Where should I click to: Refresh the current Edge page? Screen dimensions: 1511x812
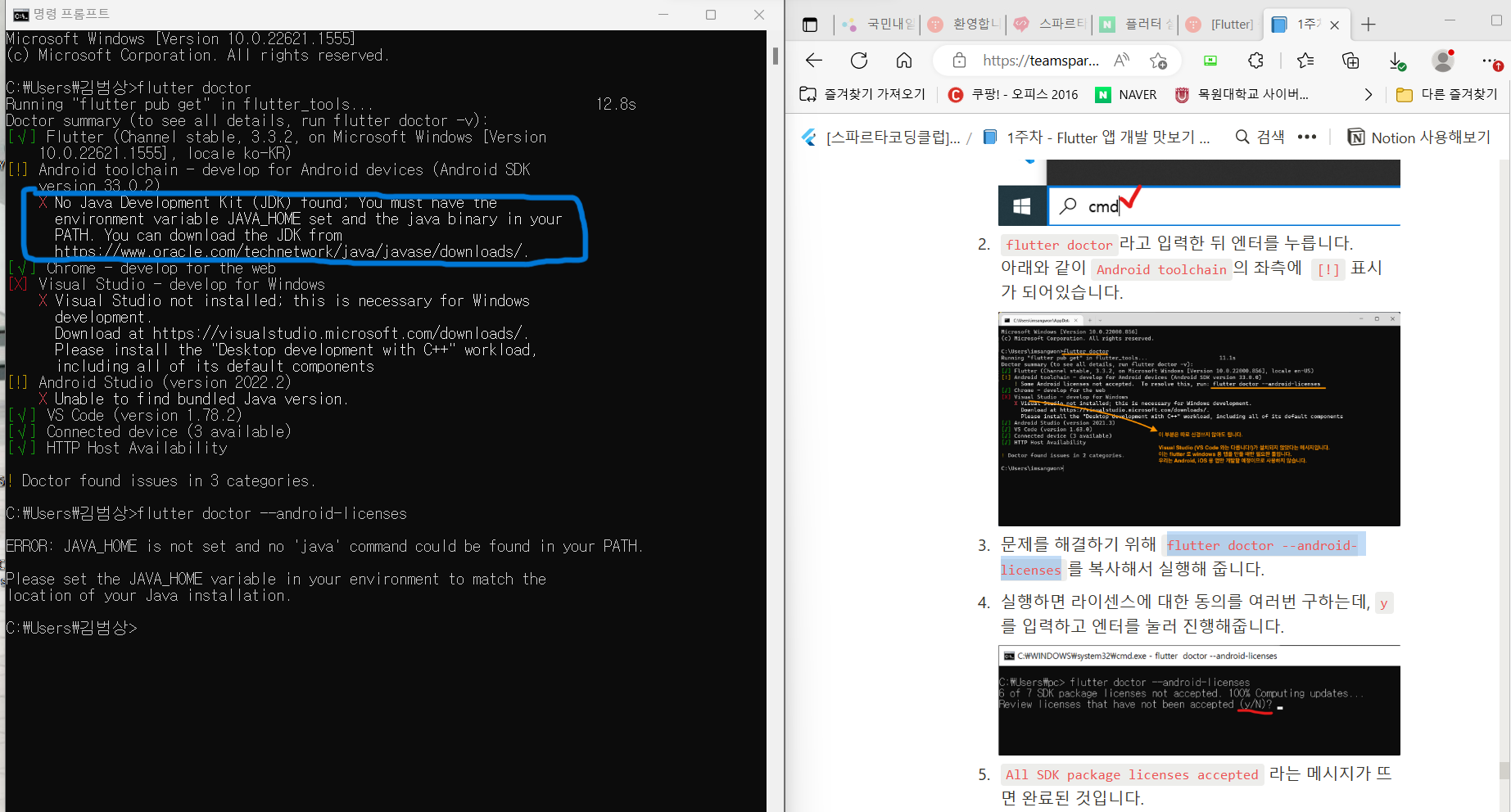859,61
